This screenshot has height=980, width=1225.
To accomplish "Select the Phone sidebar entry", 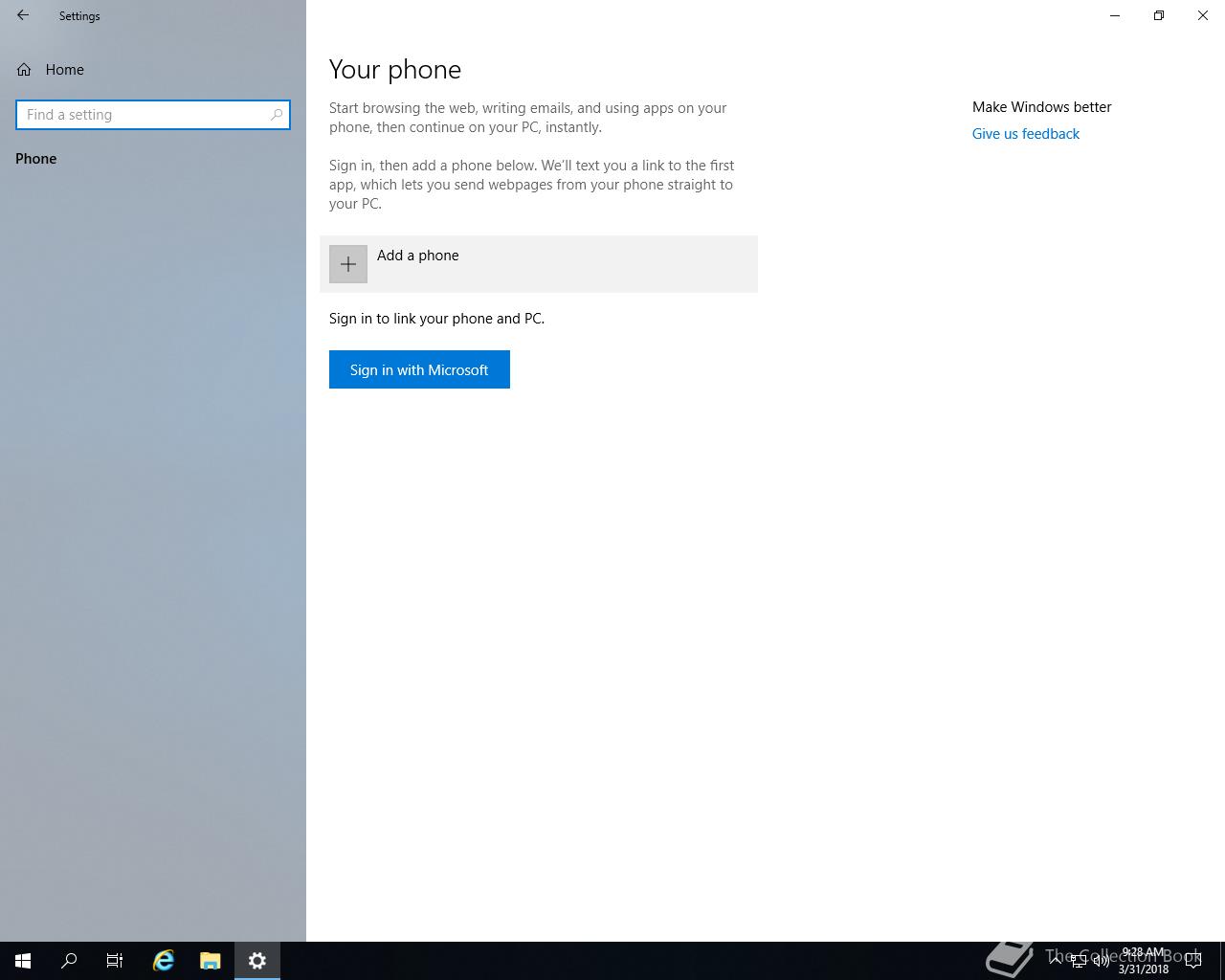I will (36, 159).
